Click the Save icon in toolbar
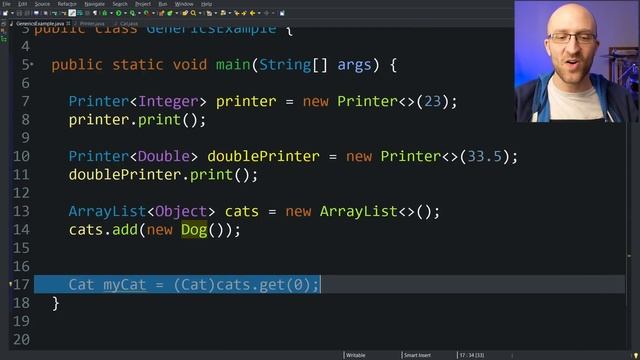640x360 pixels. click(19, 13)
